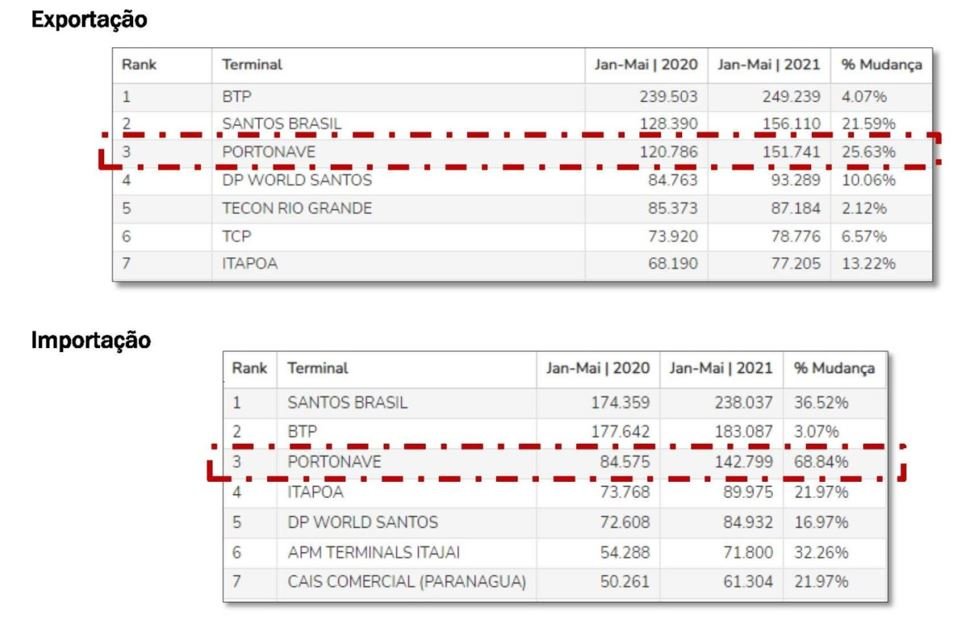
Task: Click Jan-Mai | 2021 header in Importação table
Action: click(721, 368)
